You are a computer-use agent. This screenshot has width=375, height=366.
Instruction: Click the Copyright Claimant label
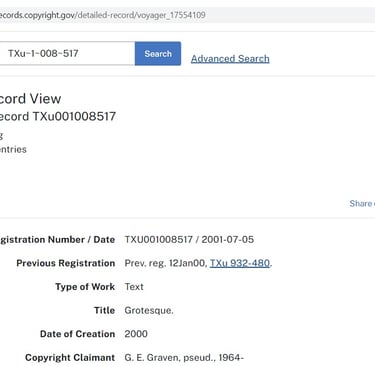[70, 358]
